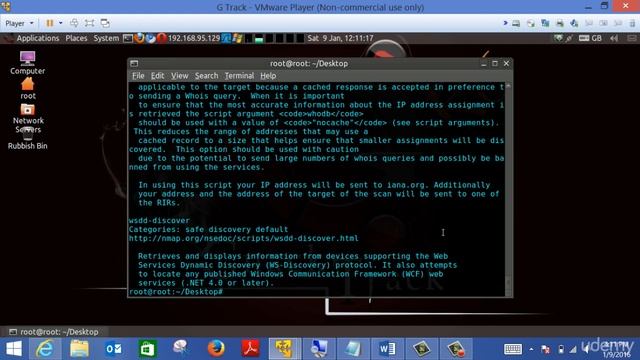Screen dimensions: 640x360
Task: Click Send Ctrl+Alt+Del toolbar icon
Action: (x=74, y=23)
